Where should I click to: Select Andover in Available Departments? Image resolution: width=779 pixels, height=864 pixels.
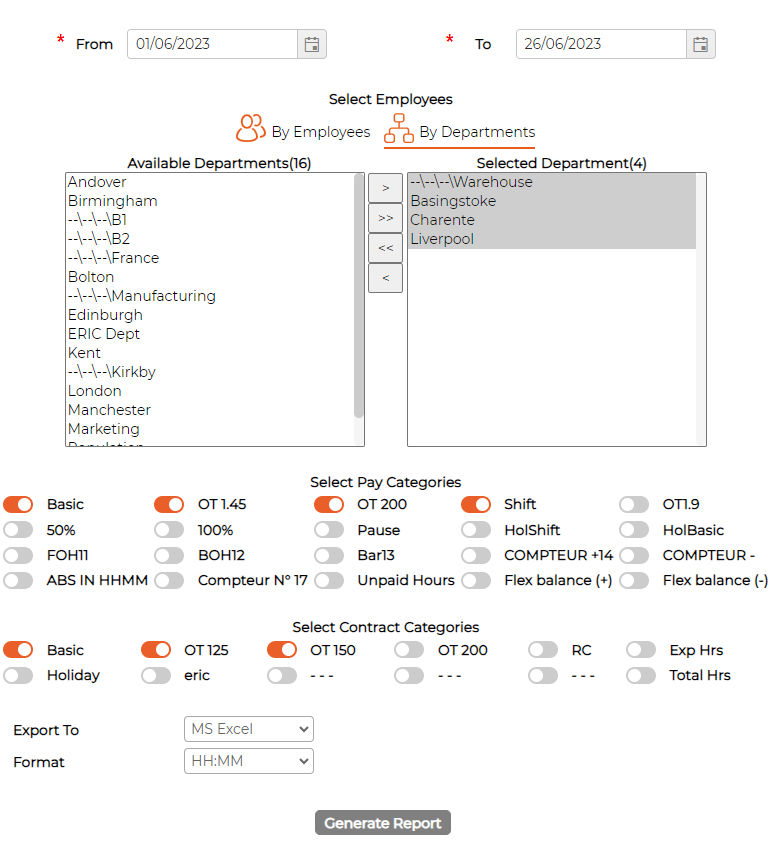click(x=210, y=182)
